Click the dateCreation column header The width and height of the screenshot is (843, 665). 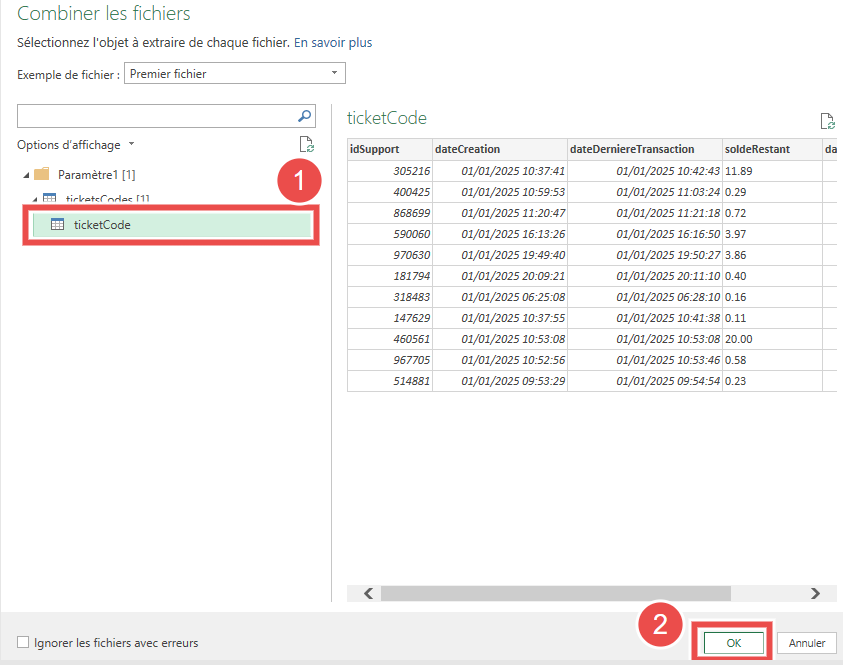[x=467, y=149]
